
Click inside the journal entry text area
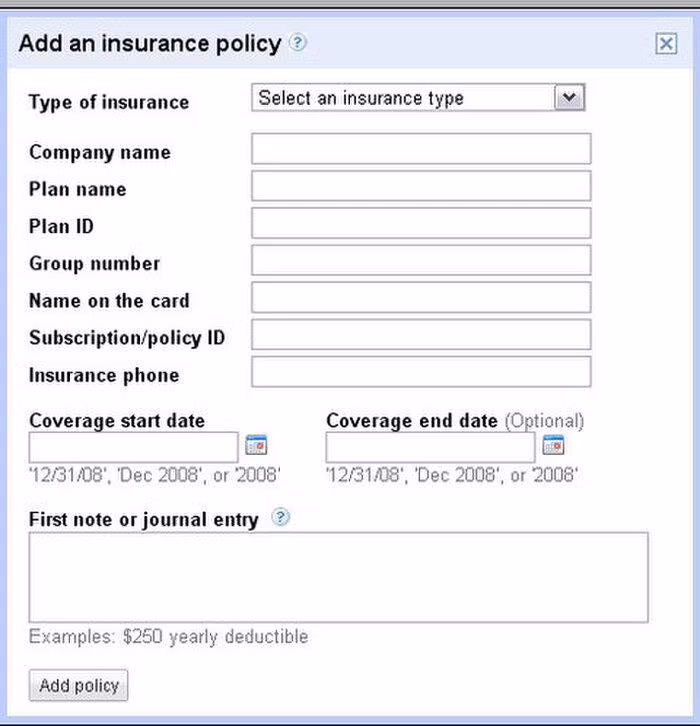338,577
